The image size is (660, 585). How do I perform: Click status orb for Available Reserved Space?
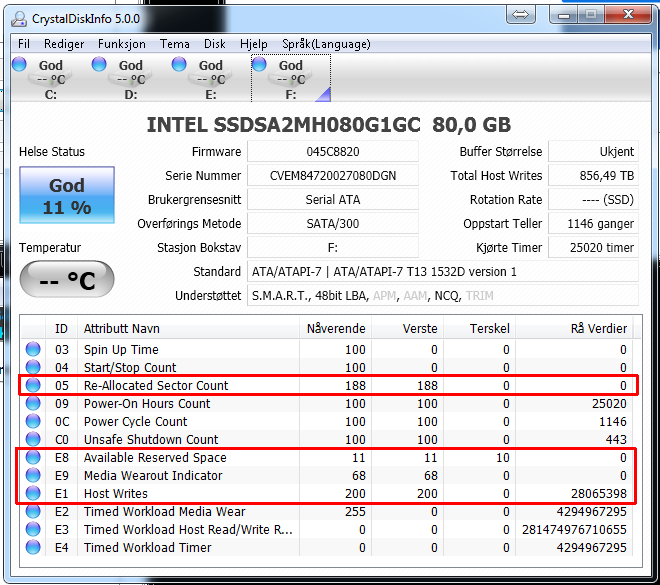[x=33, y=457]
